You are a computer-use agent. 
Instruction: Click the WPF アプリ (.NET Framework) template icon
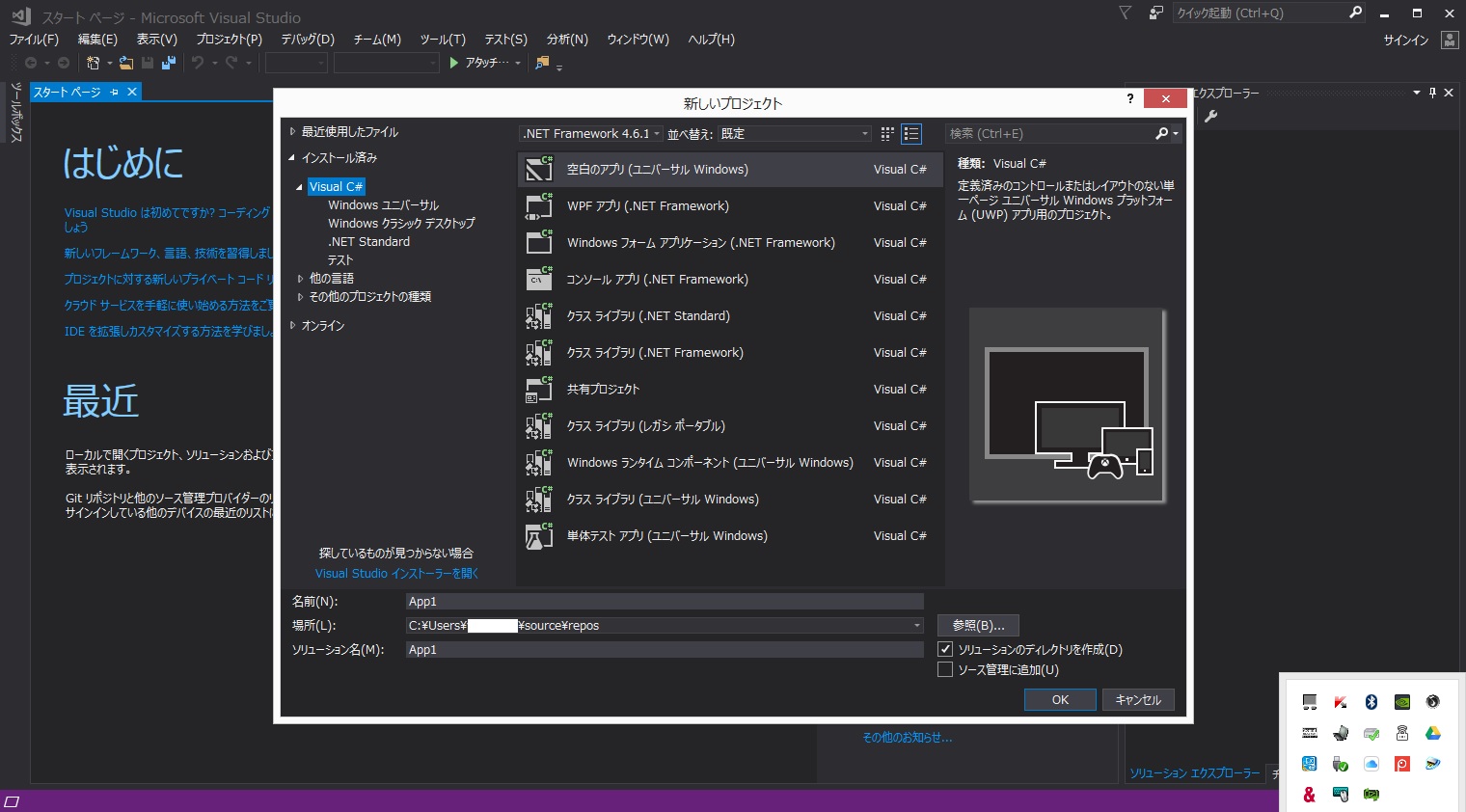pos(539,205)
